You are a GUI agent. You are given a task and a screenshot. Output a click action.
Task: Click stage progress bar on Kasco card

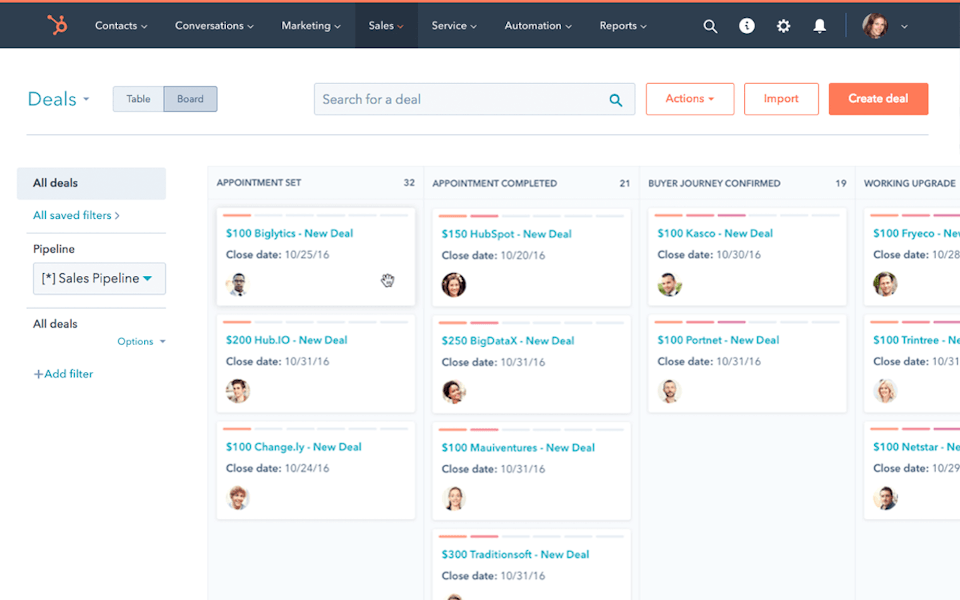coord(747,216)
